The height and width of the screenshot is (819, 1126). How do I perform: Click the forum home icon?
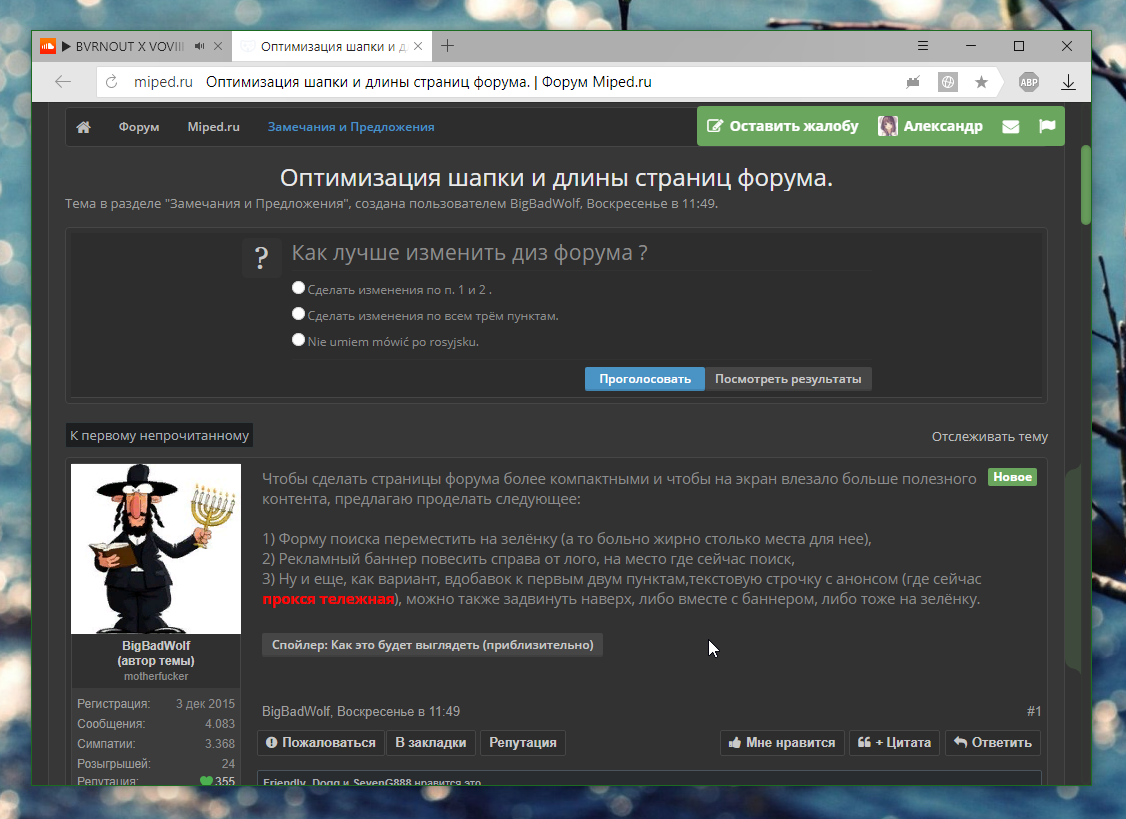pos(83,127)
